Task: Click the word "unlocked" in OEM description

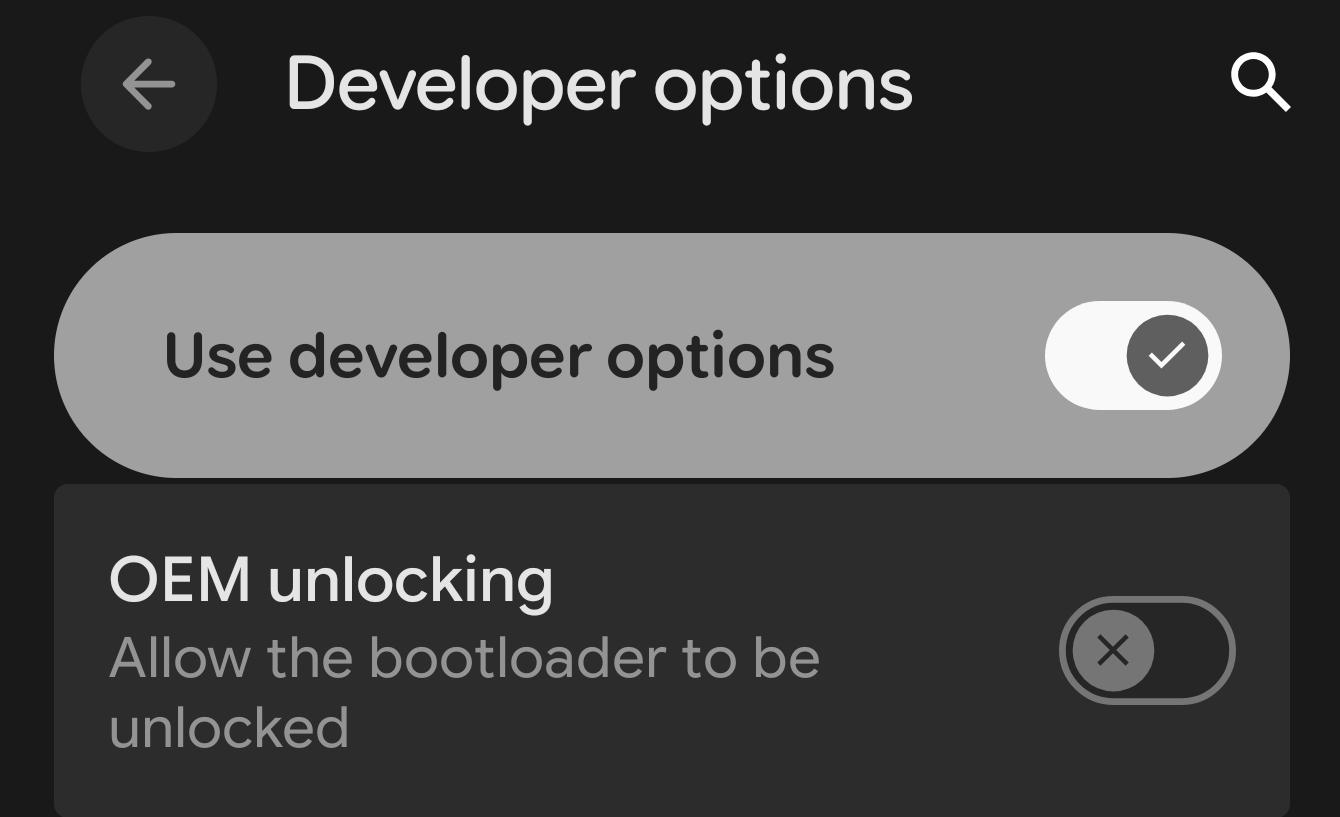Action: click(229, 728)
